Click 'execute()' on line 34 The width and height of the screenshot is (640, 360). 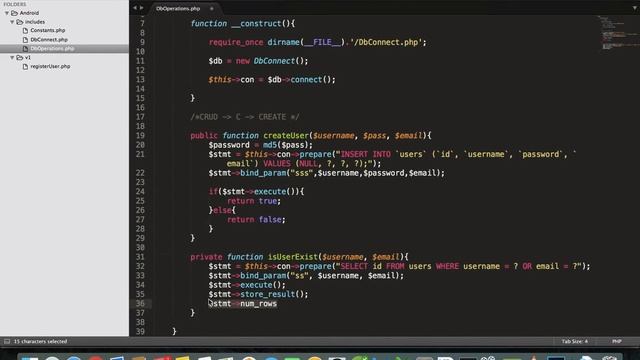click(x=260, y=285)
